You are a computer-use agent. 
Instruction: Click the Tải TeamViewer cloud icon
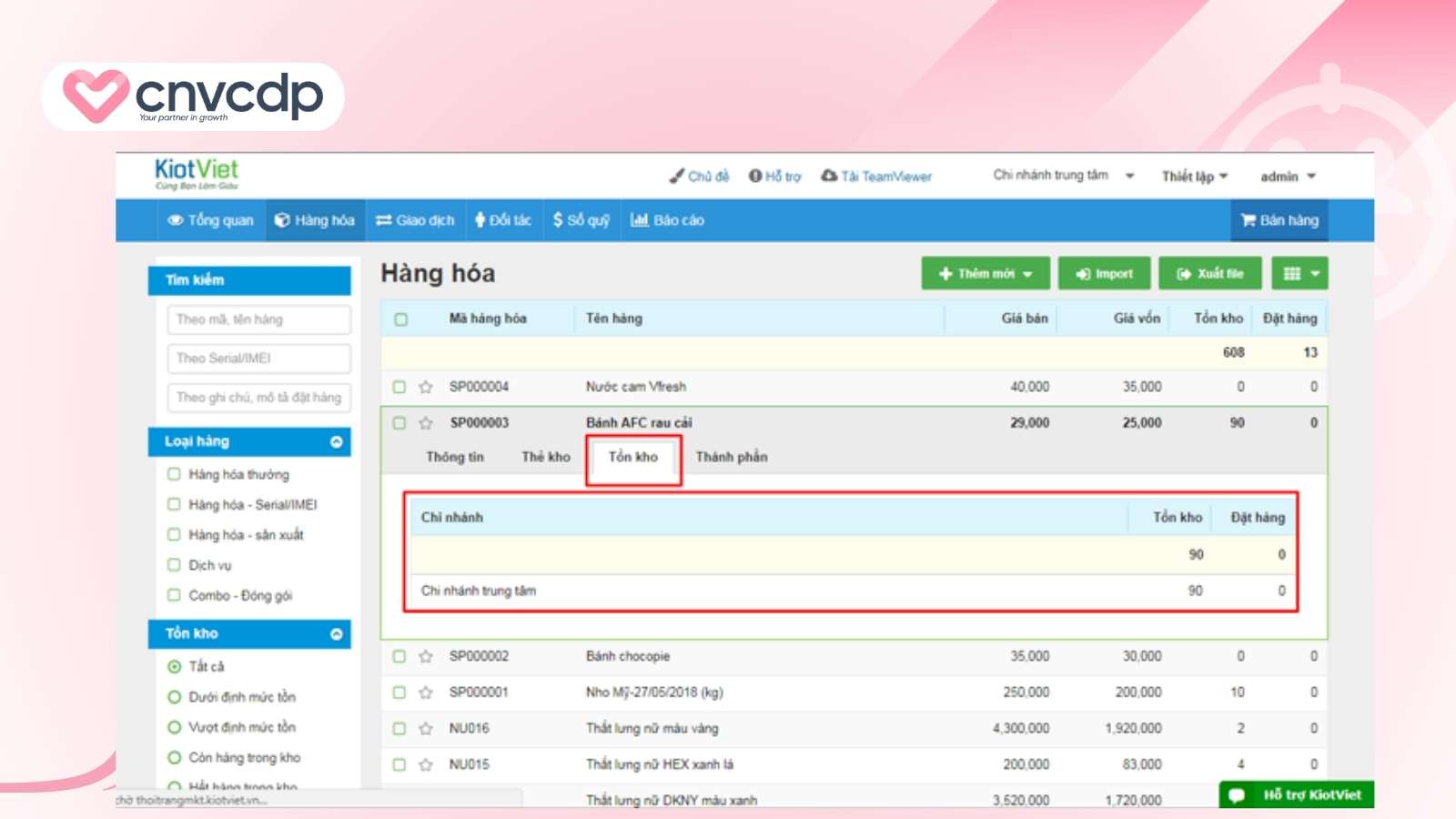point(829,176)
